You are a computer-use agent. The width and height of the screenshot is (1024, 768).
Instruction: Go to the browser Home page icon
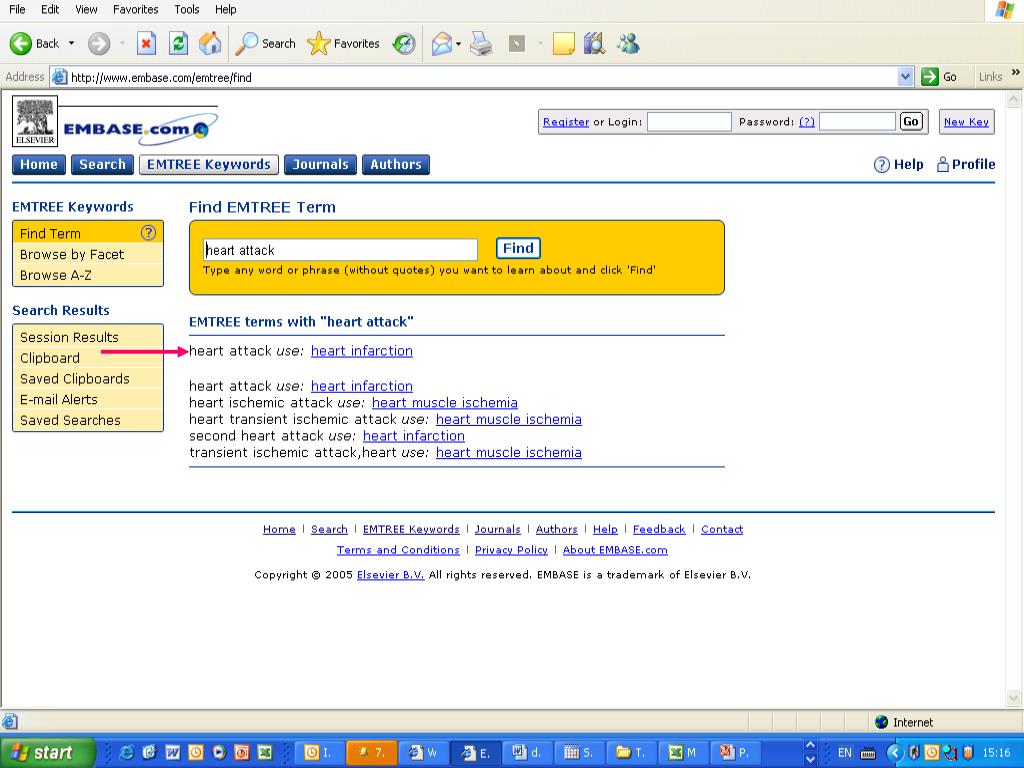(x=210, y=44)
